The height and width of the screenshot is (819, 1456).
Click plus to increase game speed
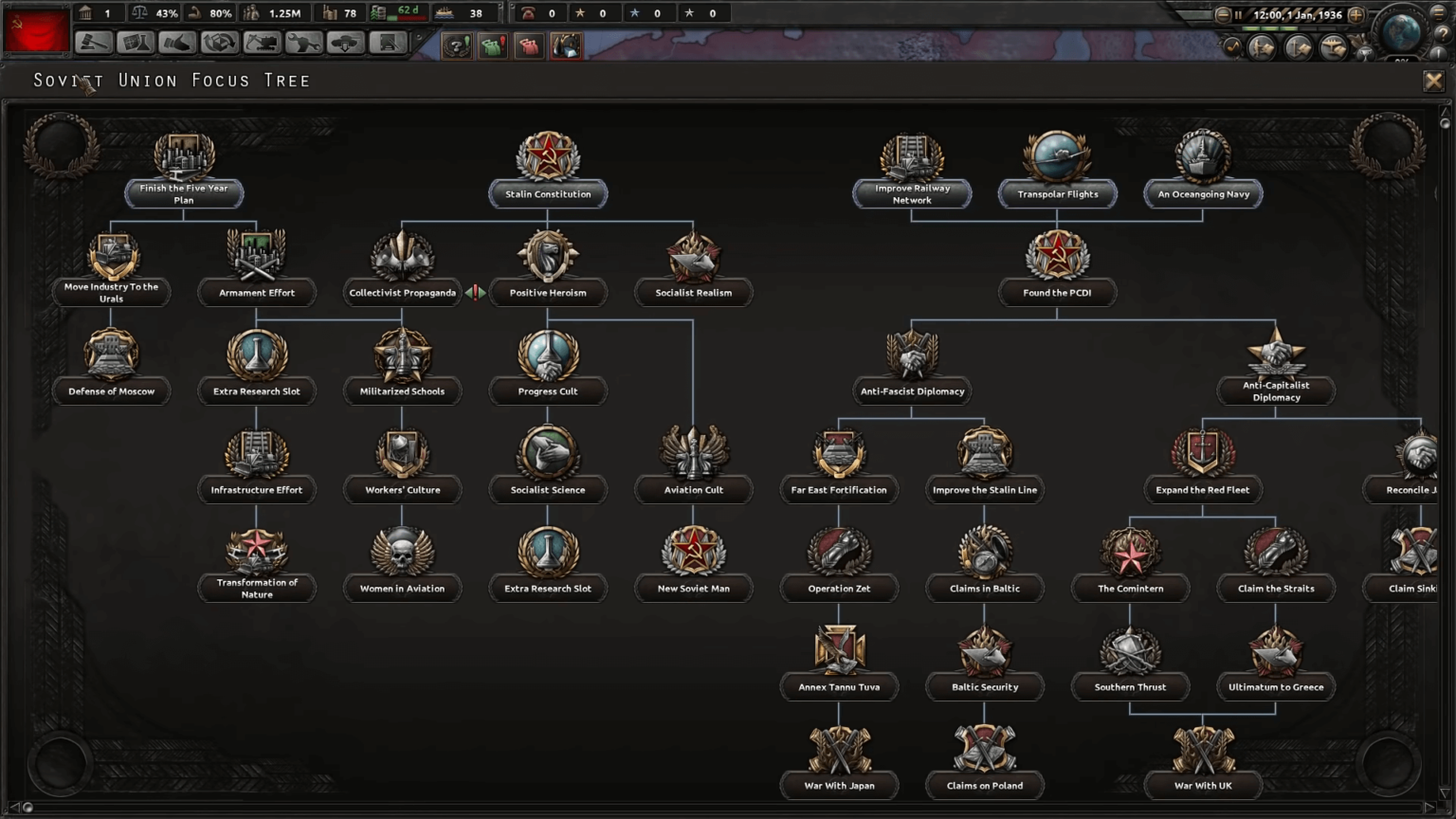pyautogui.click(x=1356, y=15)
